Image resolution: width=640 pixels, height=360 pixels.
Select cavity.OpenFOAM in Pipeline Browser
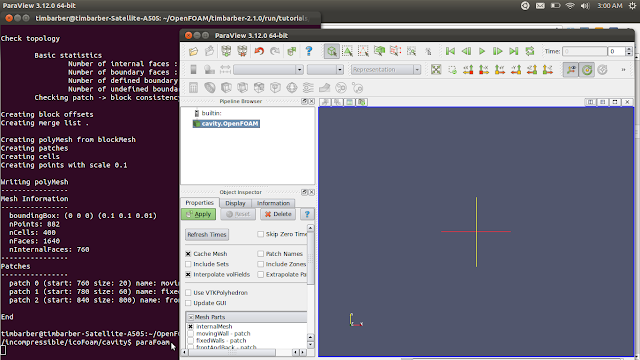coord(226,124)
